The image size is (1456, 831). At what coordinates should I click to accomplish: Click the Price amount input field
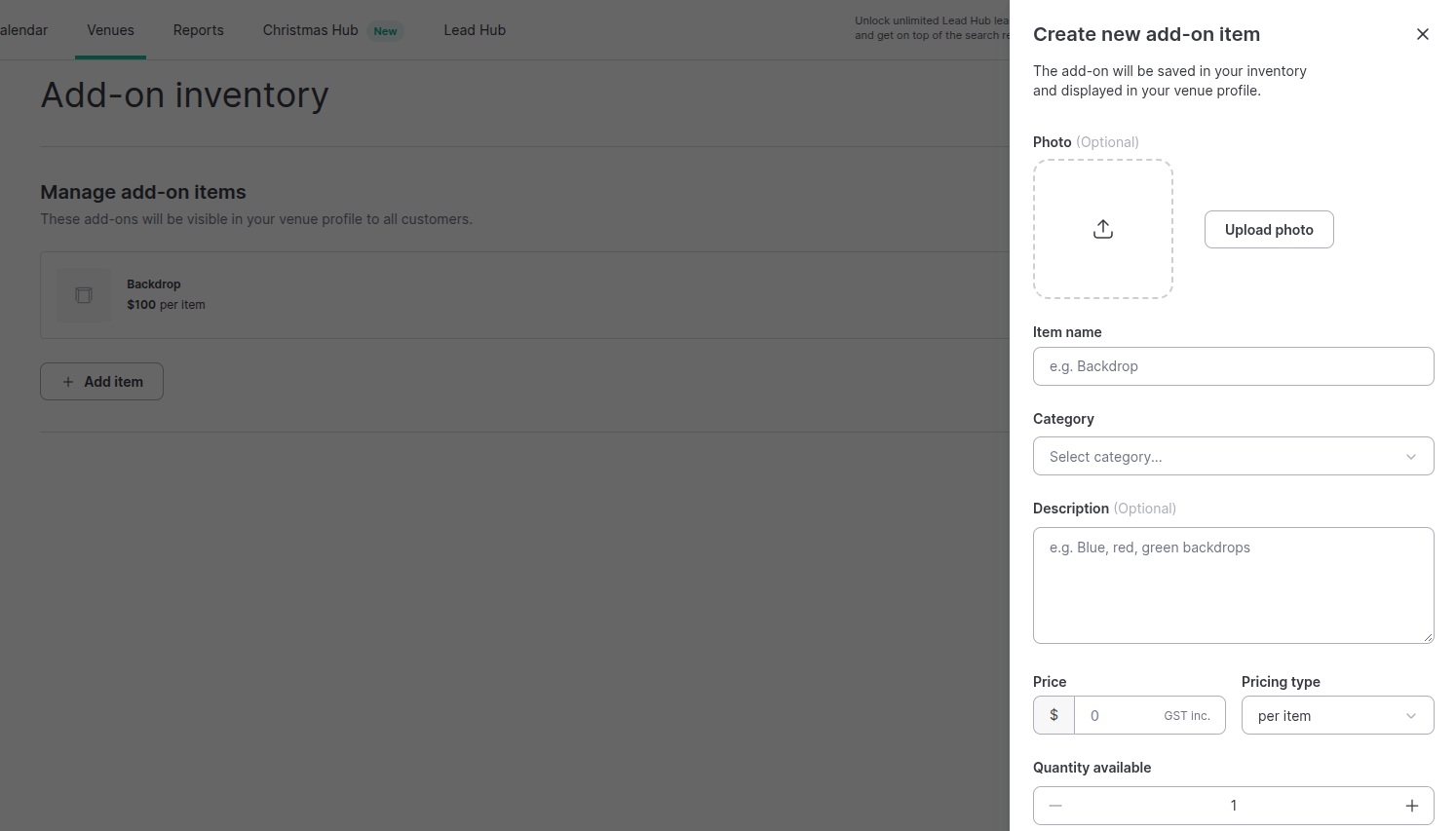click(x=1150, y=715)
